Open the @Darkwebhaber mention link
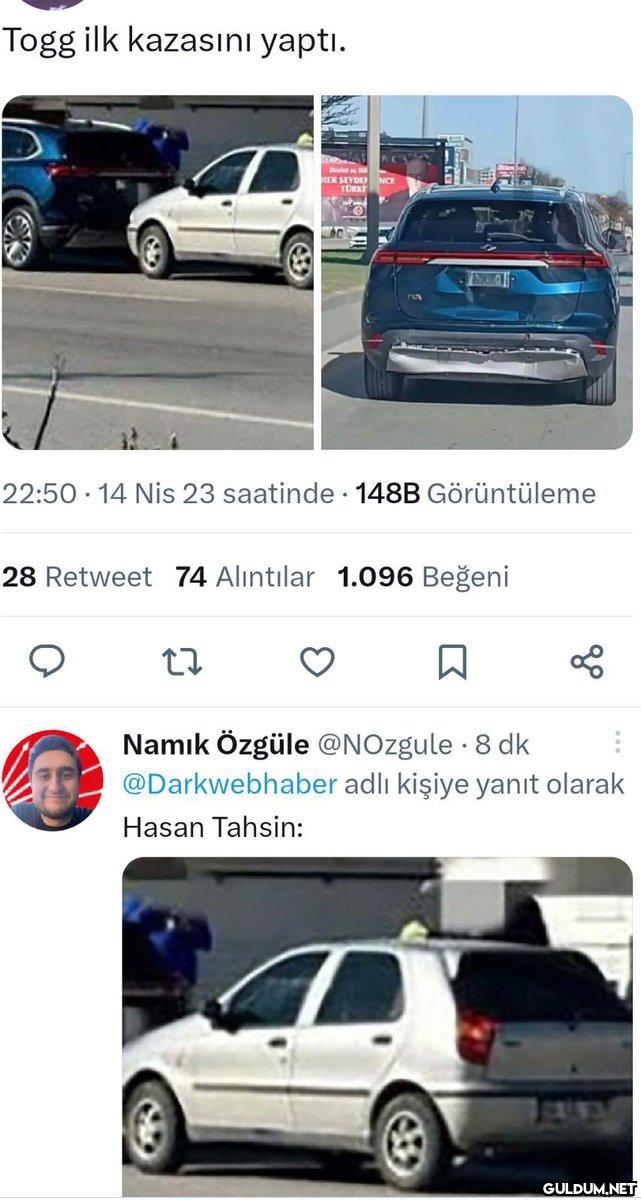Image resolution: width=641 pixels, height=1200 pixels. [x=230, y=784]
